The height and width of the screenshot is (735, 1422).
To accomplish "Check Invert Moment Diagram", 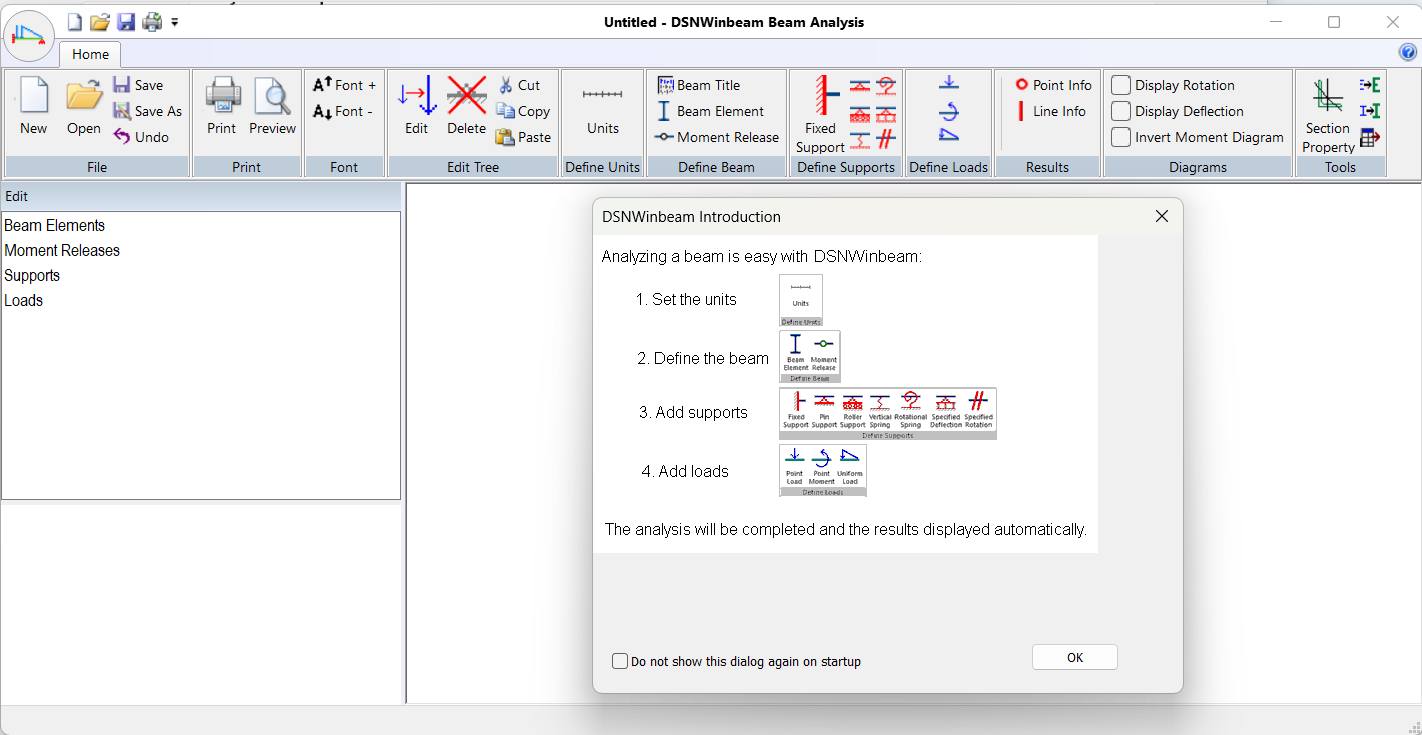I will [1122, 137].
